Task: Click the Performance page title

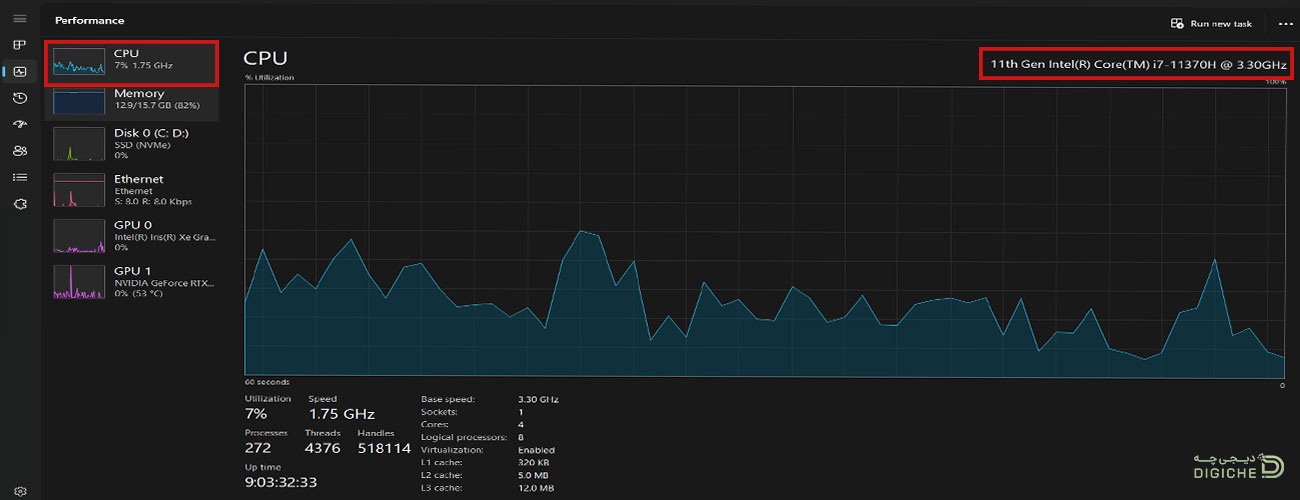Action: point(90,20)
